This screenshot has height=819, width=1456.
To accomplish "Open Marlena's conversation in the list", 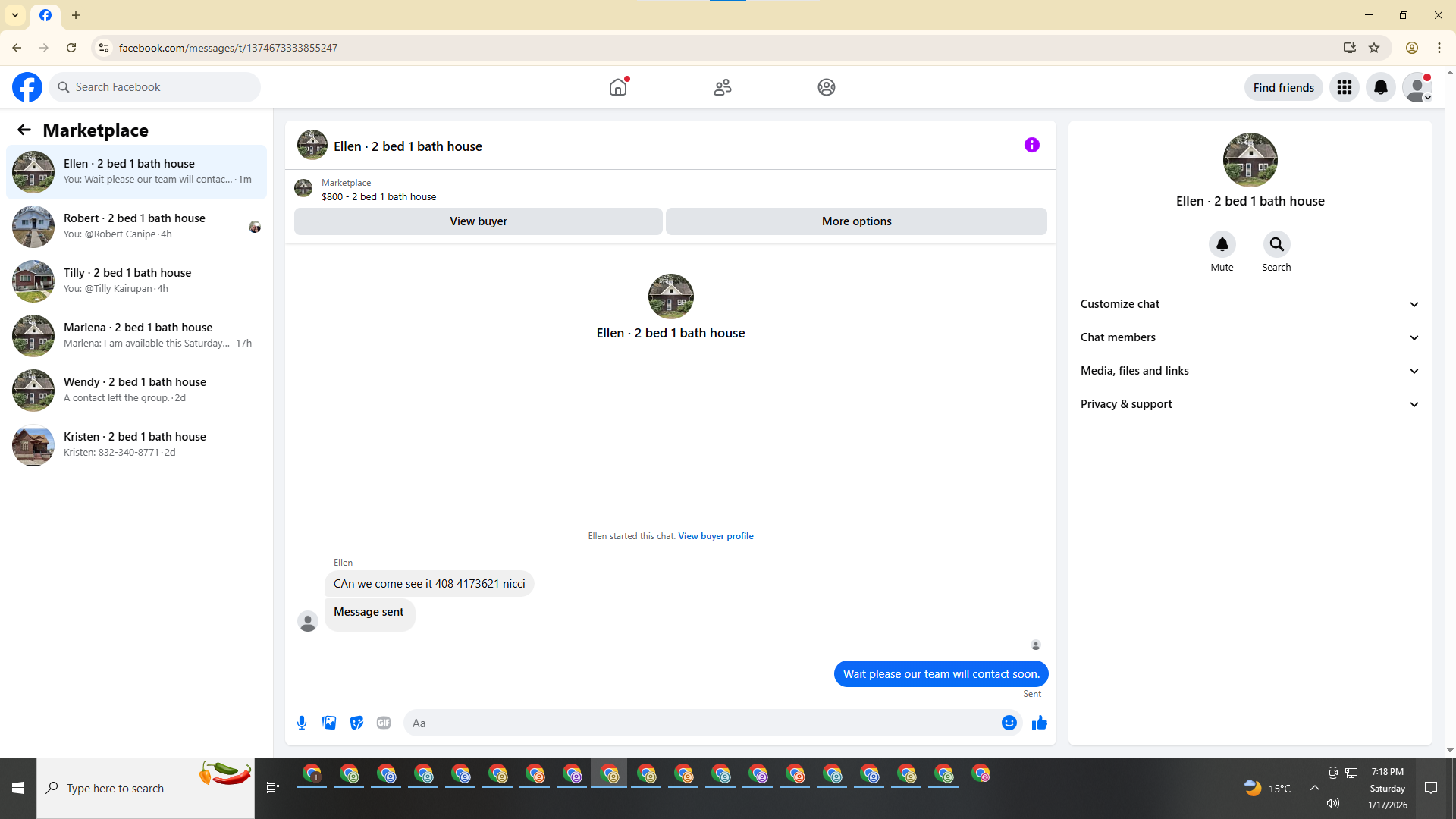I will tap(136, 335).
